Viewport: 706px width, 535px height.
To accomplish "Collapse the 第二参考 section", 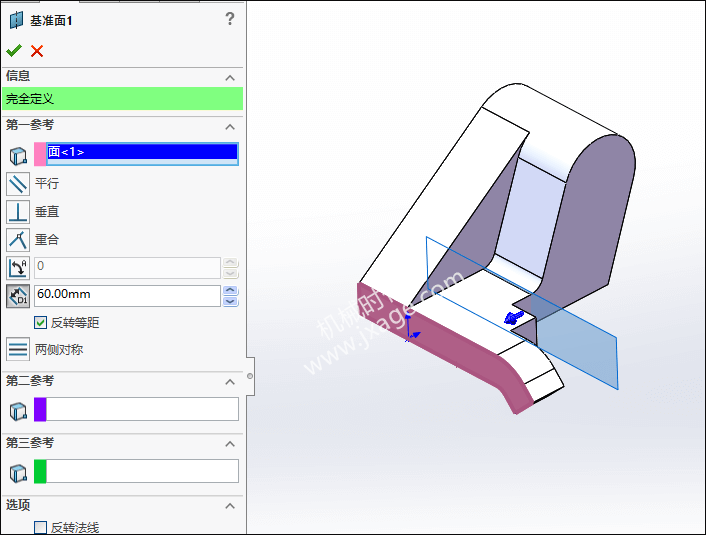I will click(230, 382).
